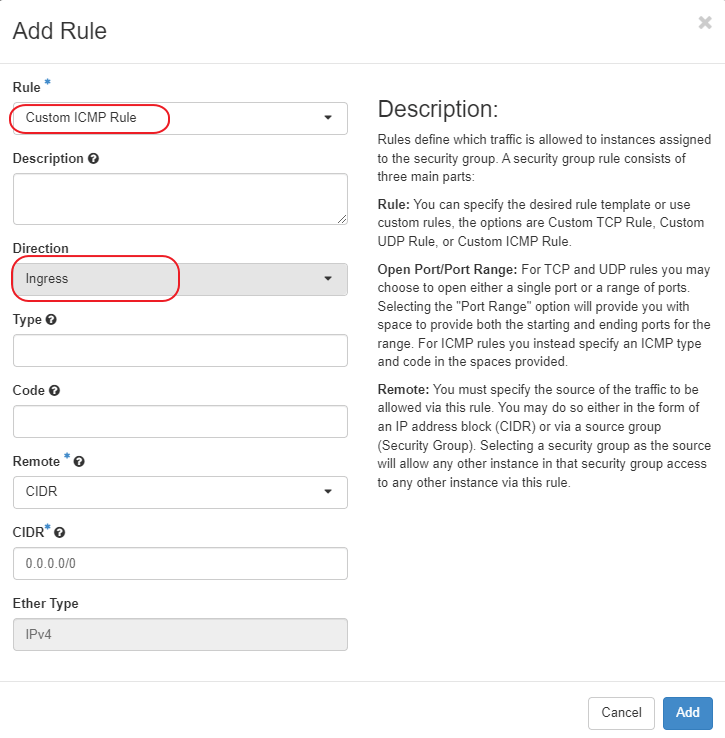
Task: Expand the Direction dropdown set to Ingress
Action: [x=180, y=279]
